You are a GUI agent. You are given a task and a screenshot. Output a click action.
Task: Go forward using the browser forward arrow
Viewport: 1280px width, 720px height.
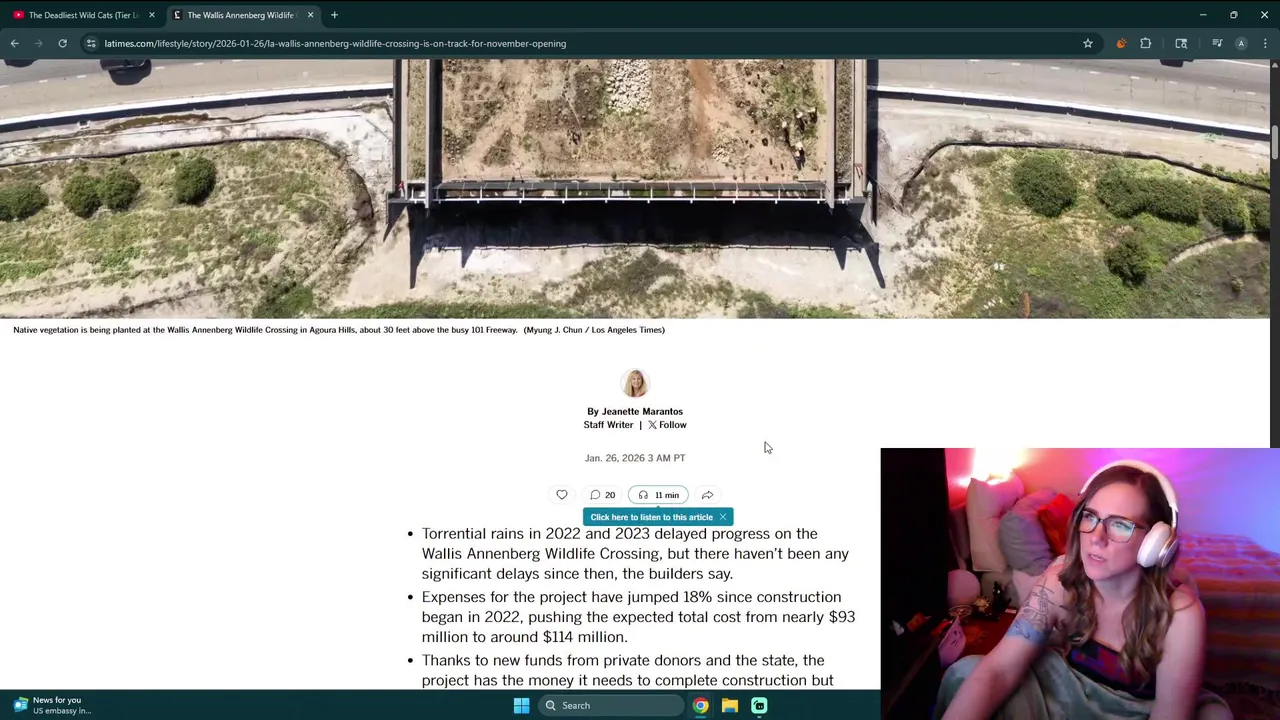(x=39, y=43)
